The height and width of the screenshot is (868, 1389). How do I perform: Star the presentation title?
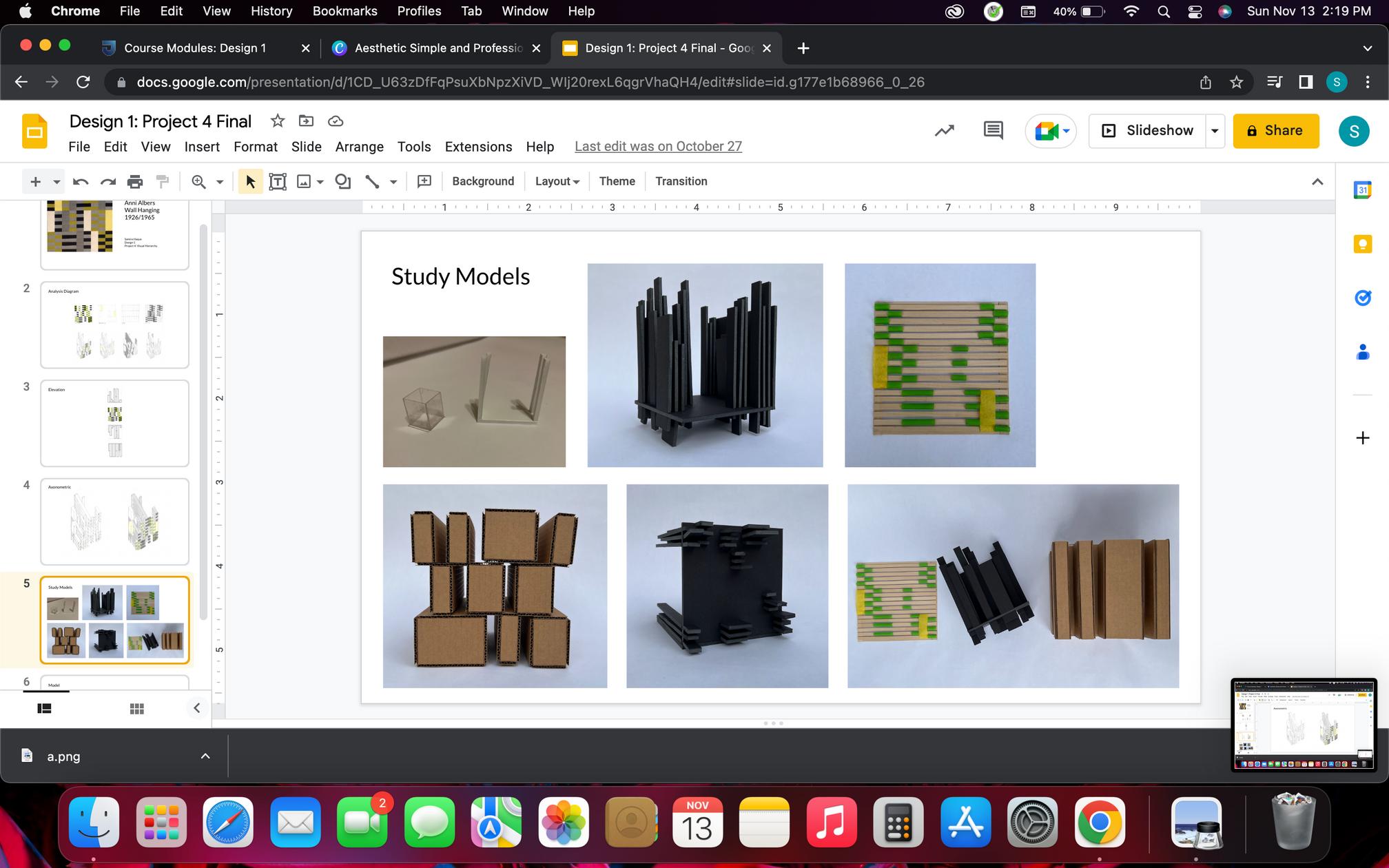click(277, 121)
